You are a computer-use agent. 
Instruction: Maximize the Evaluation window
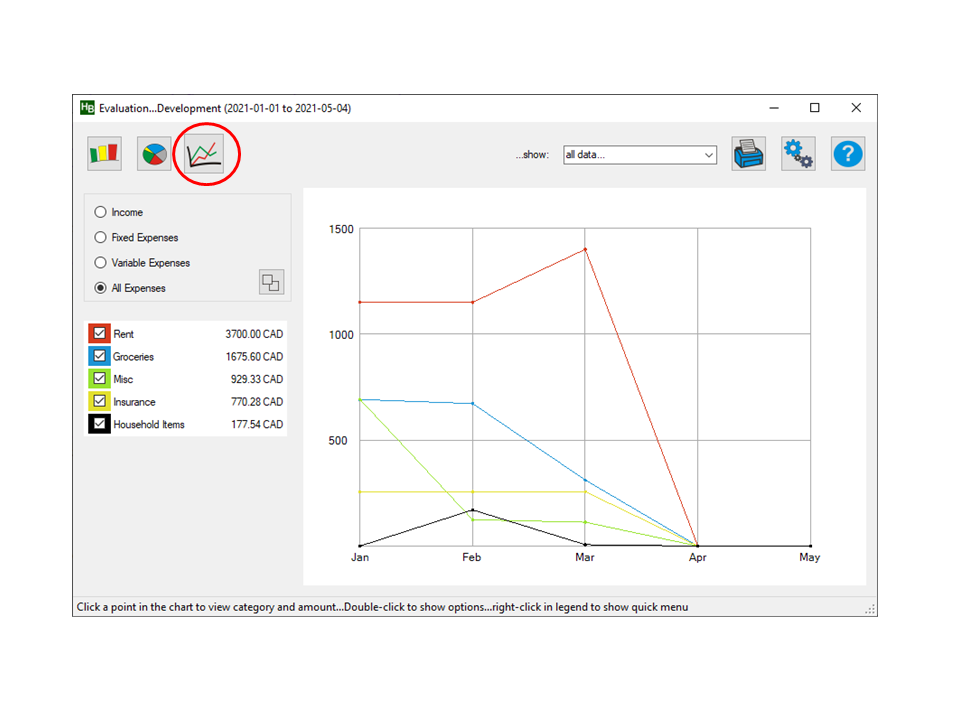pyautogui.click(x=814, y=108)
